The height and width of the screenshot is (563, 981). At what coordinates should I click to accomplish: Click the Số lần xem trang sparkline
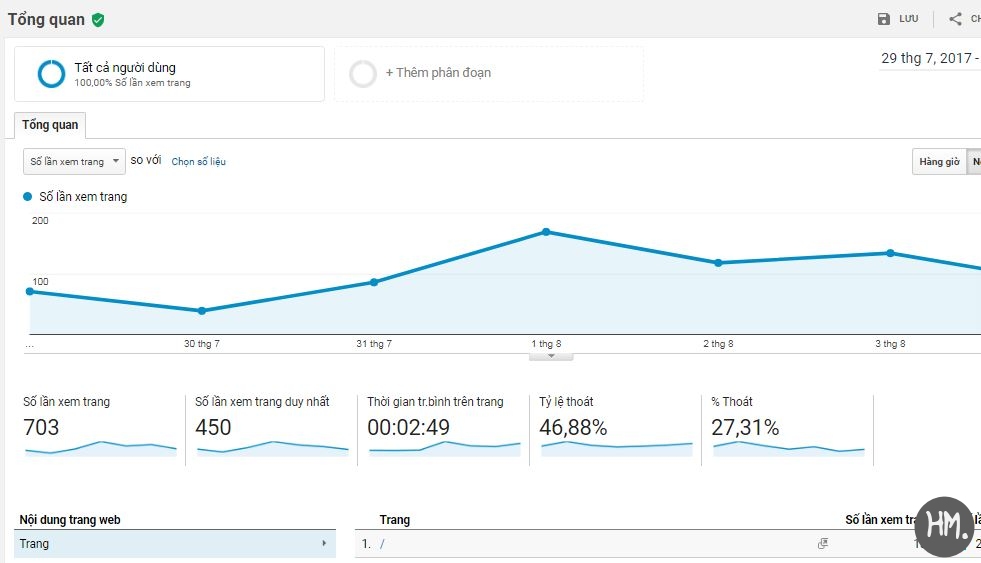point(101,448)
